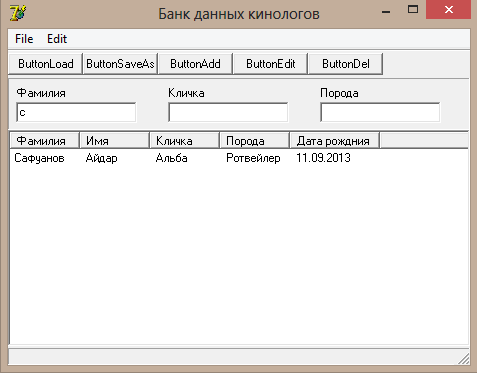Click the Кличка label above the filter

tap(186, 93)
